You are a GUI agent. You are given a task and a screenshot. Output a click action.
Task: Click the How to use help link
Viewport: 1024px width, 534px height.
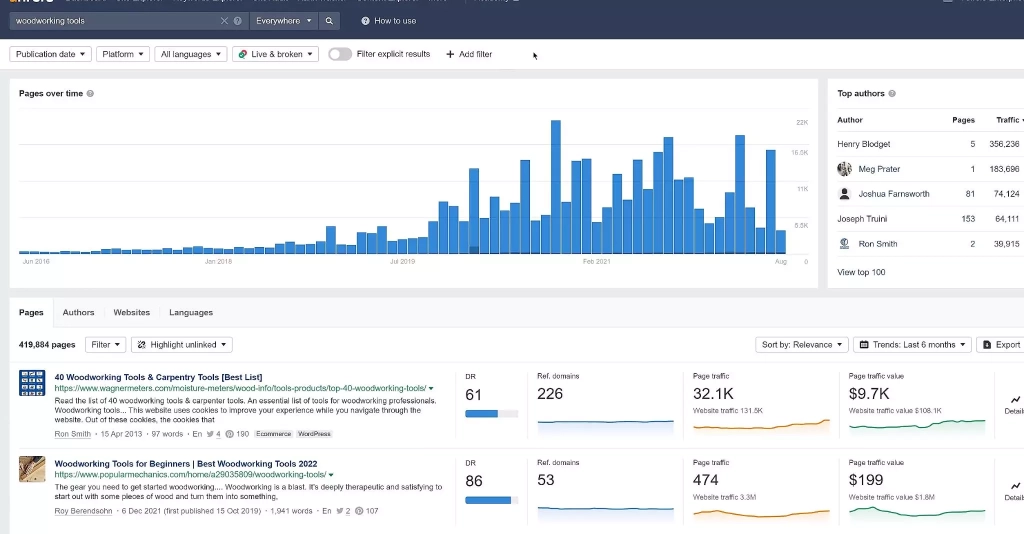tap(389, 21)
